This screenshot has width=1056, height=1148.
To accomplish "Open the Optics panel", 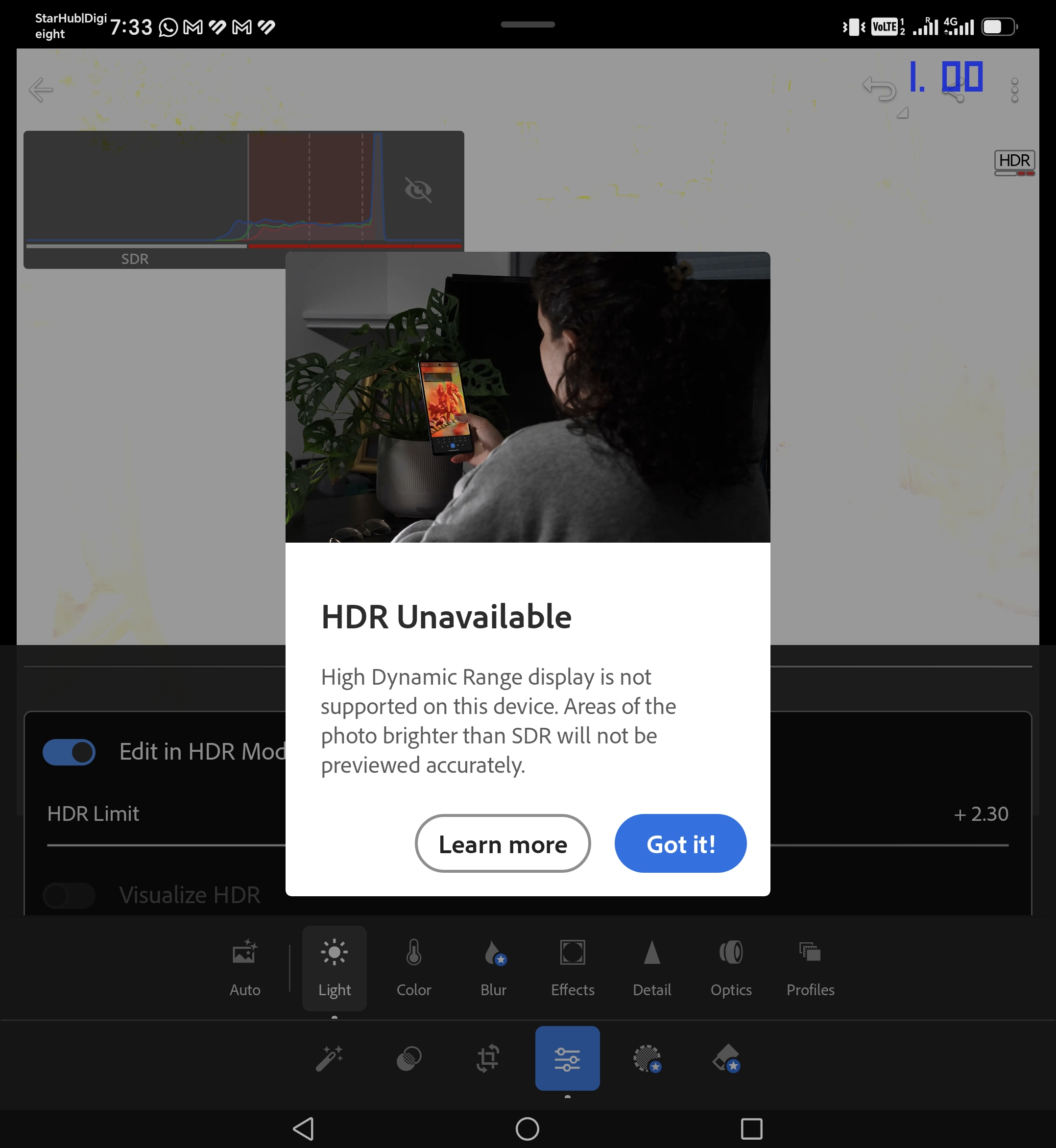I will point(731,968).
